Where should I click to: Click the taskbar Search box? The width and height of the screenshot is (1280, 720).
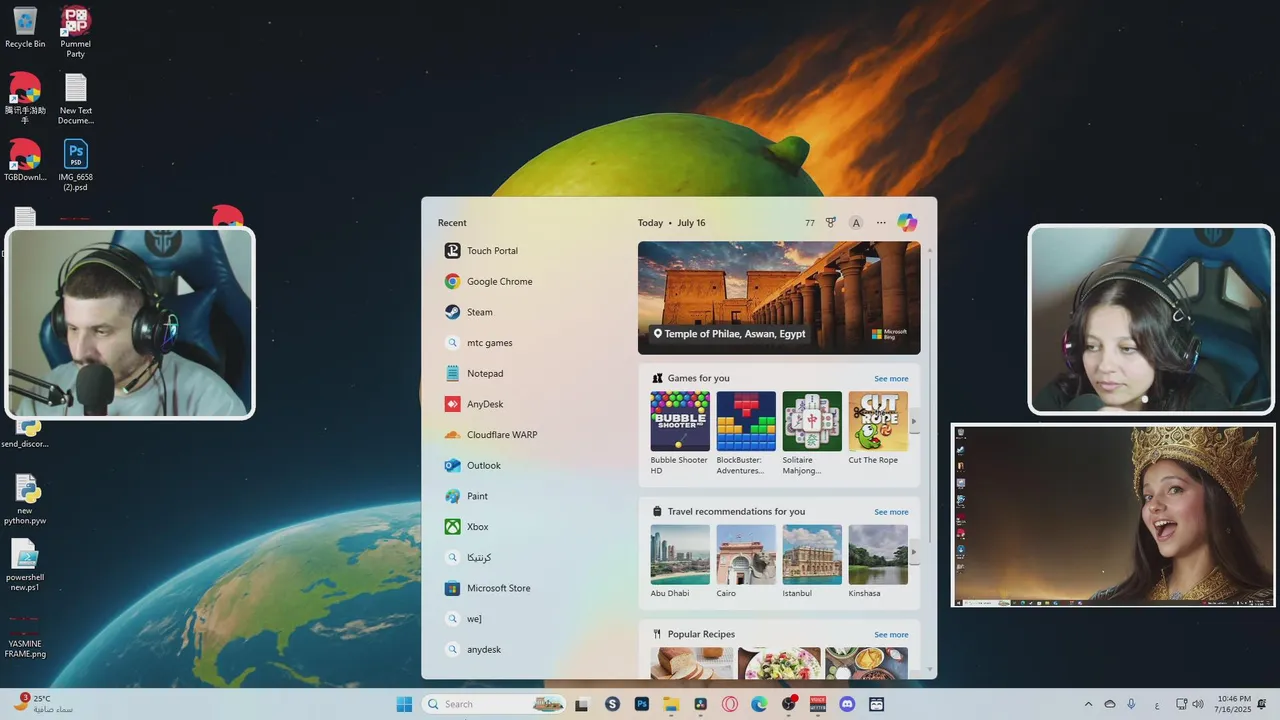click(493, 704)
